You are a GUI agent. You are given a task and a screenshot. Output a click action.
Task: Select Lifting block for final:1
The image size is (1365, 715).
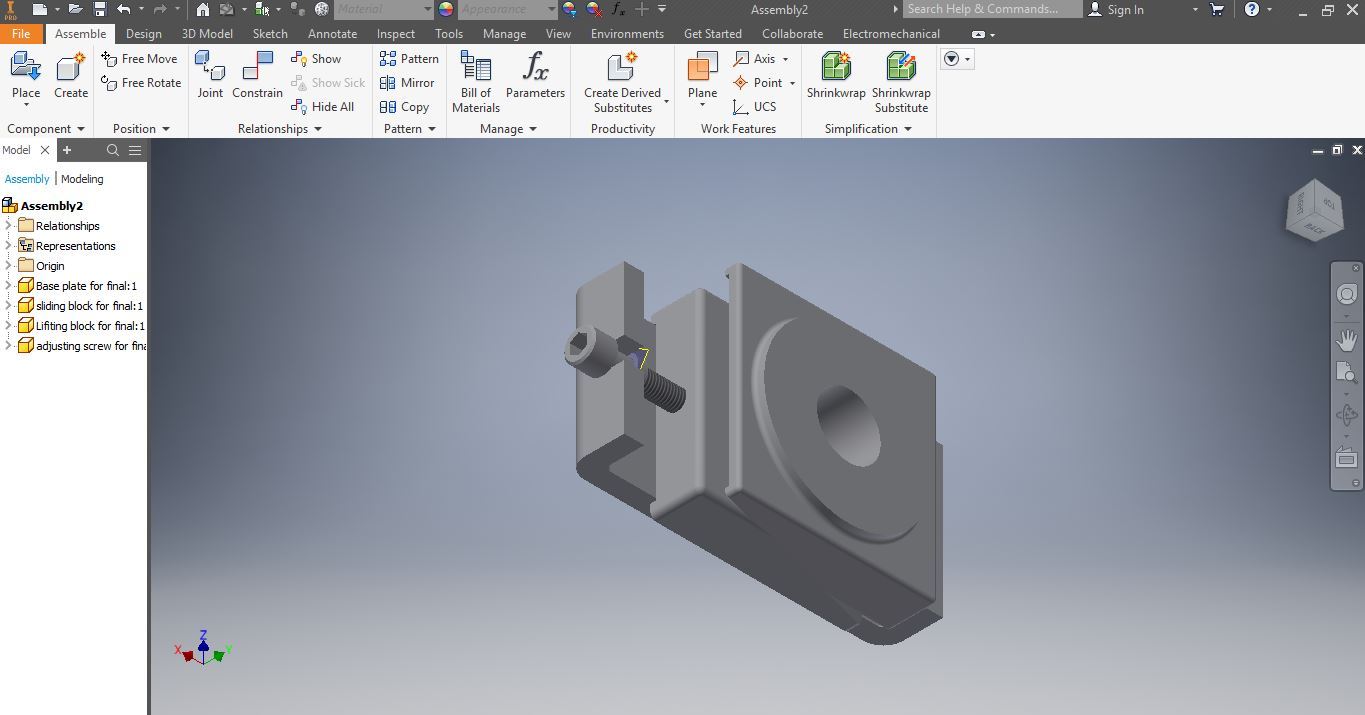[81, 326]
